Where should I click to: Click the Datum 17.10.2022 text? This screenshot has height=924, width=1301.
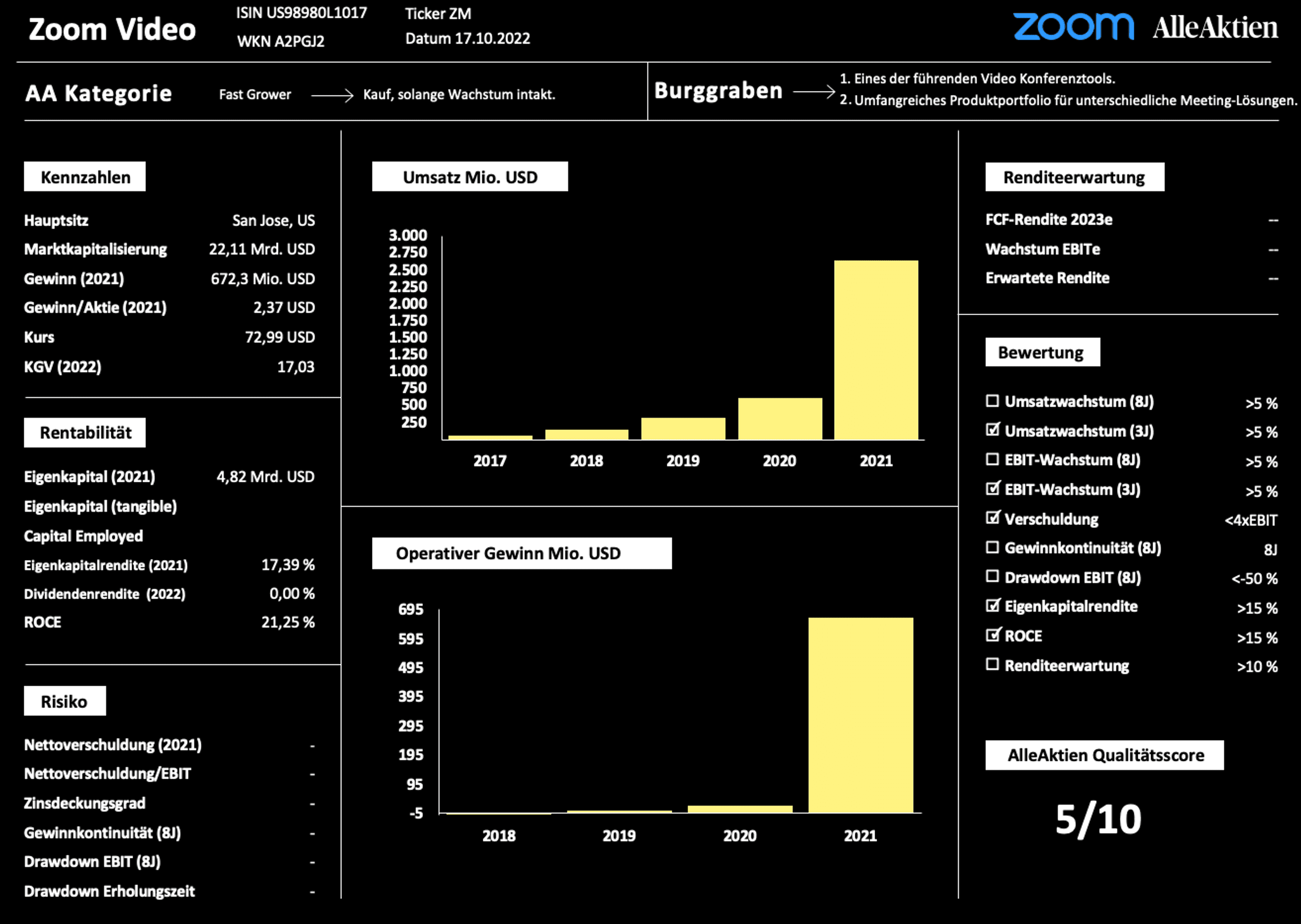tap(468, 39)
